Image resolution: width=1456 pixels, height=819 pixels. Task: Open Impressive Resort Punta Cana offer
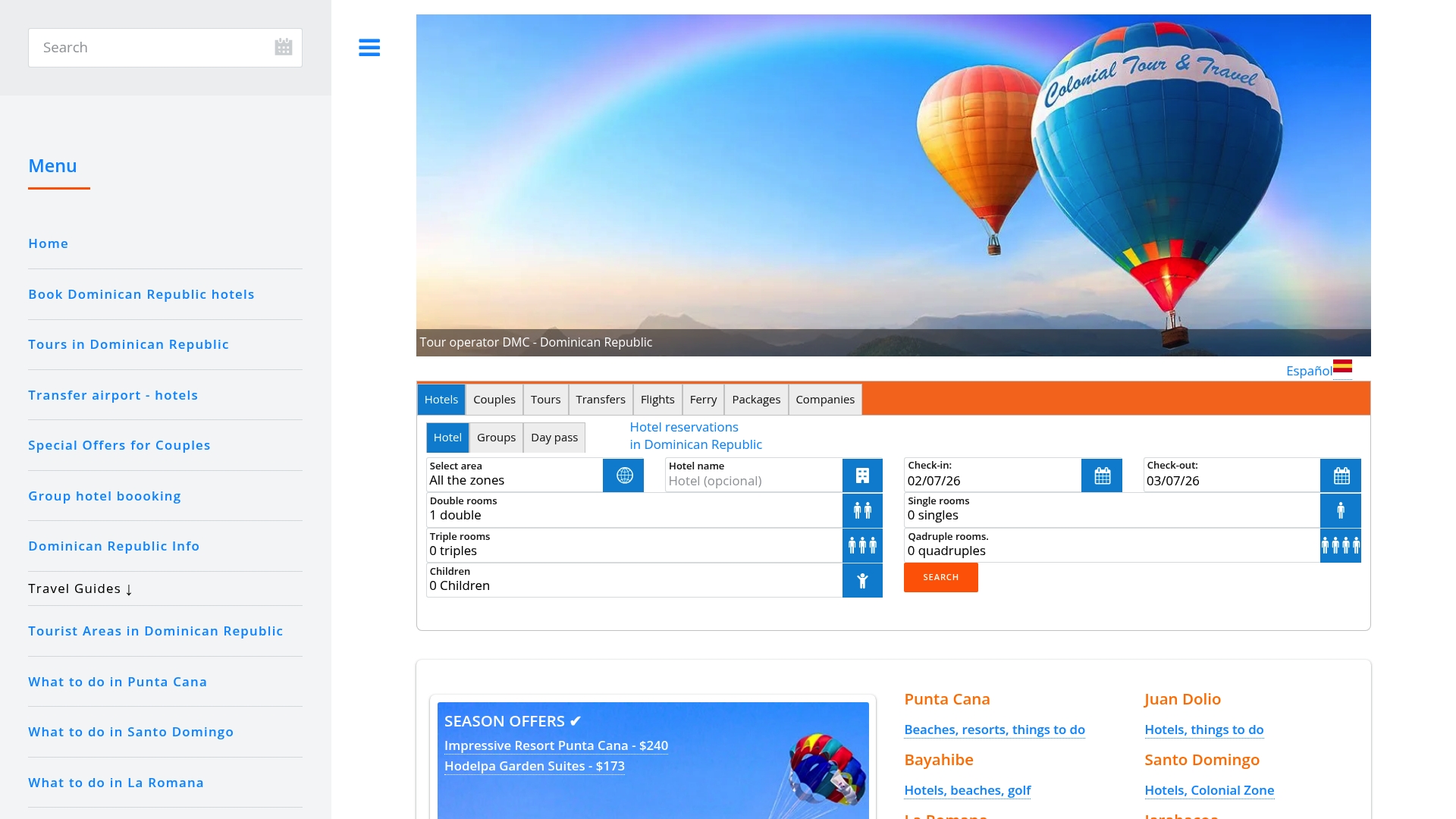[x=556, y=745]
